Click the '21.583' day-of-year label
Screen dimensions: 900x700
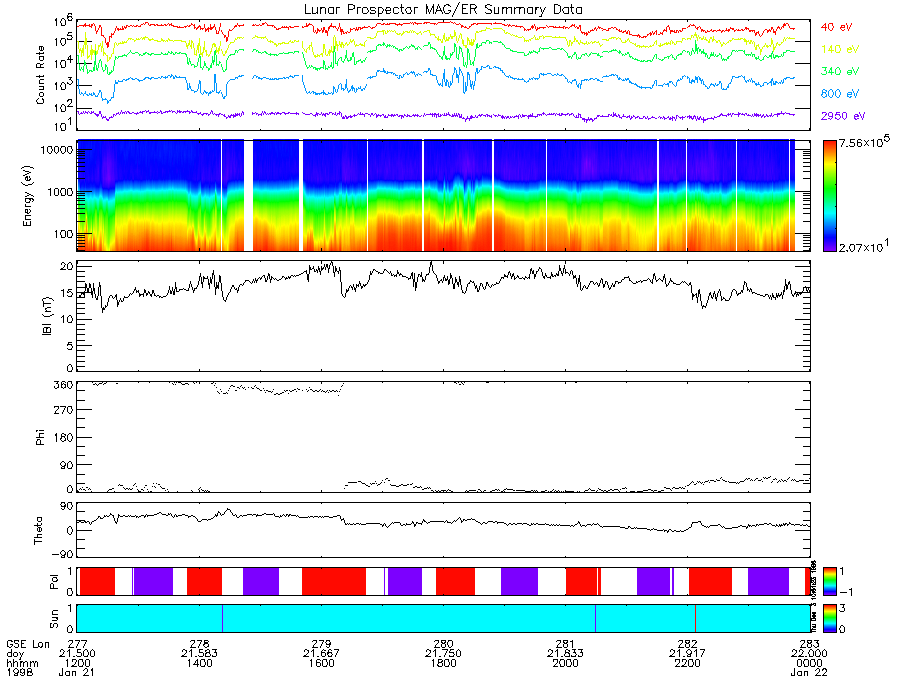[x=199, y=654]
